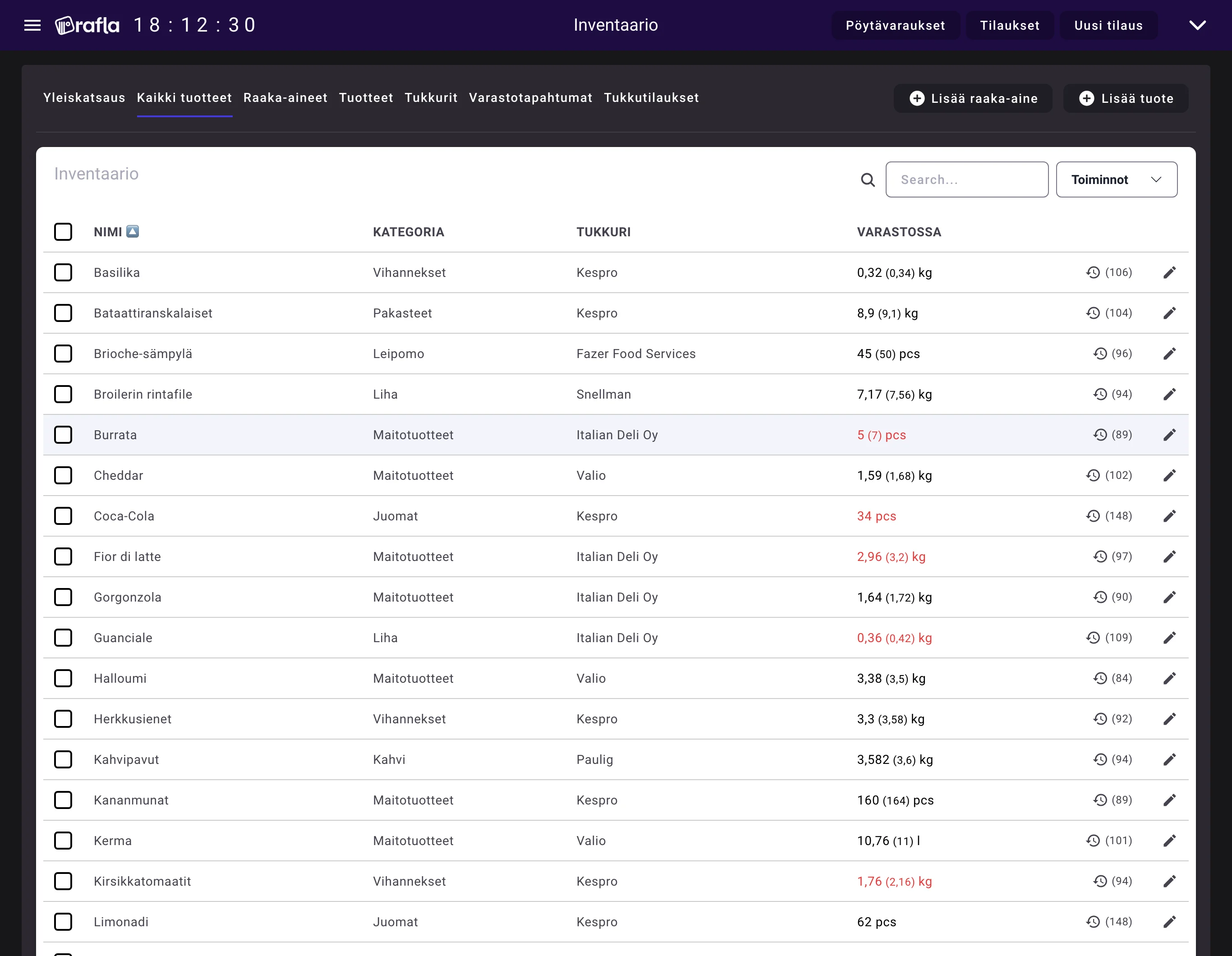Open the hamburger menu
This screenshot has height=956, width=1232.
[x=33, y=25]
